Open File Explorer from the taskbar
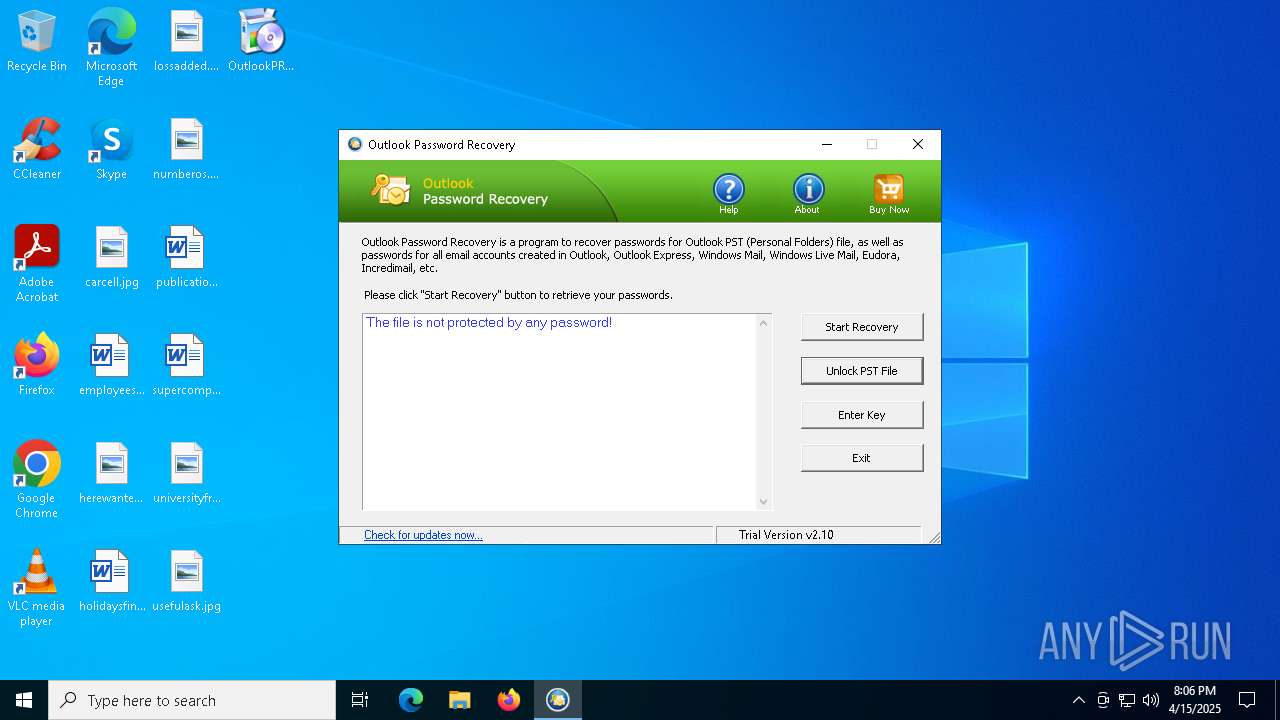The width and height of the screenshot is (1280, 720). [460, 700]
